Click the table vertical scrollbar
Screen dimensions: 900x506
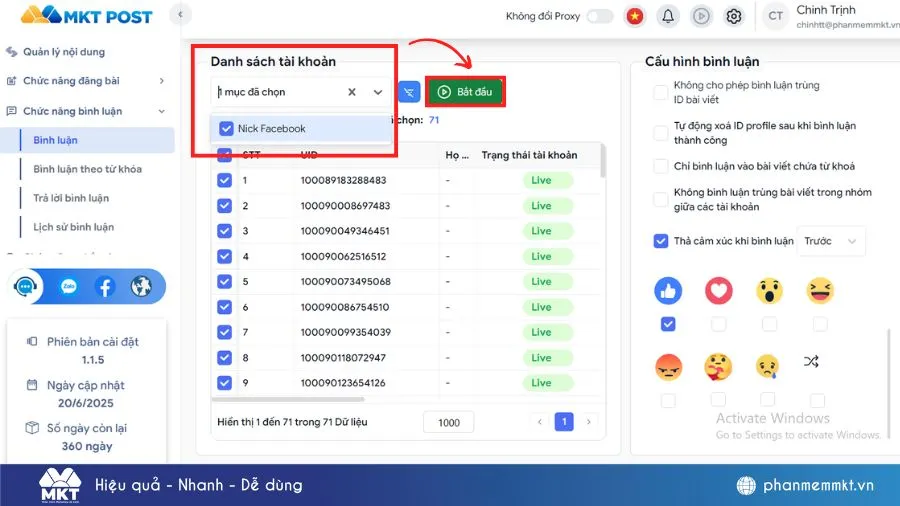pyautogui.click(x=603, y=161)
